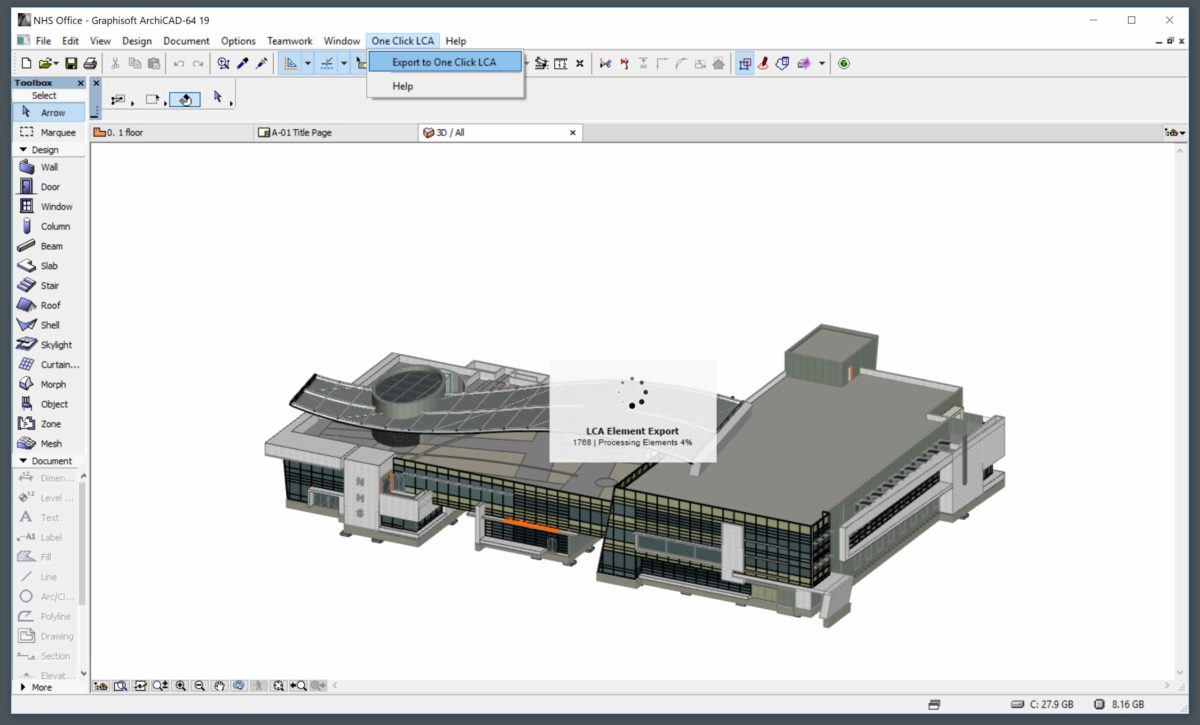This screenshot has height=725, width=1200.
Task: Click the Find and Select magnifier icon
Action: (x=224, y=63)
